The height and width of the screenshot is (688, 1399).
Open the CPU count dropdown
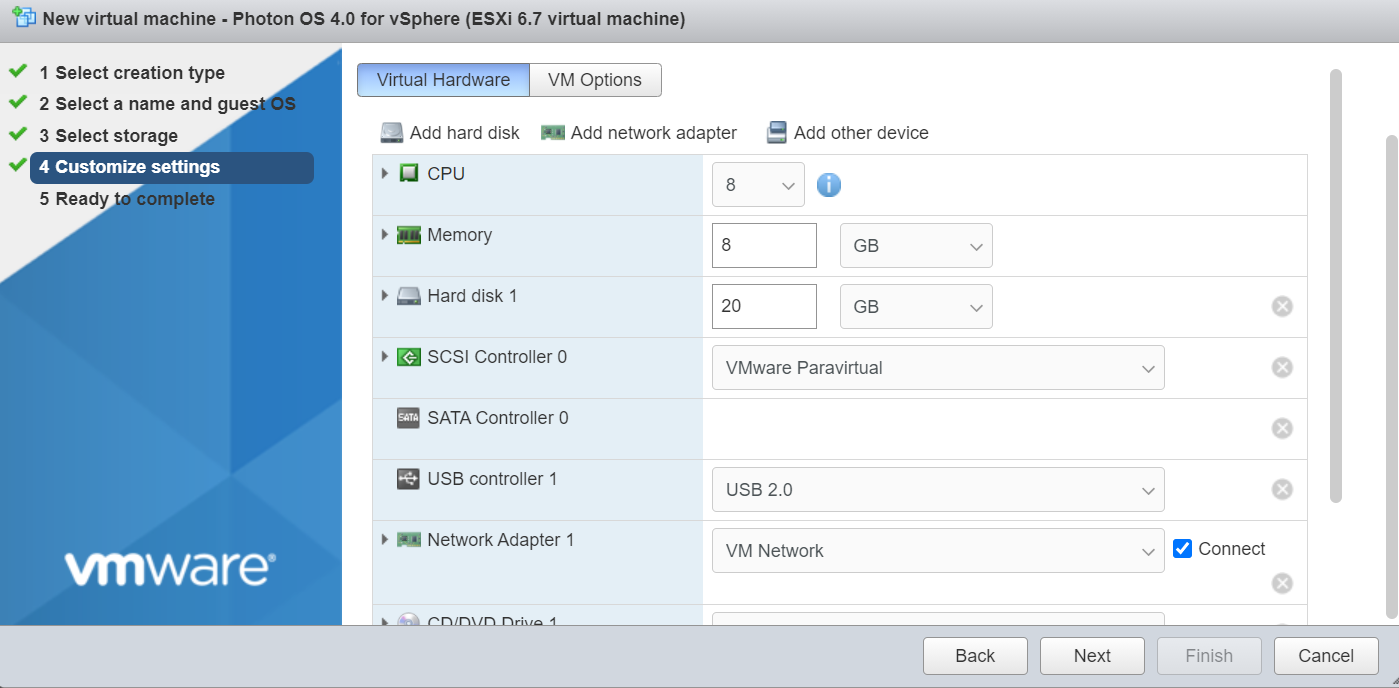758,185
